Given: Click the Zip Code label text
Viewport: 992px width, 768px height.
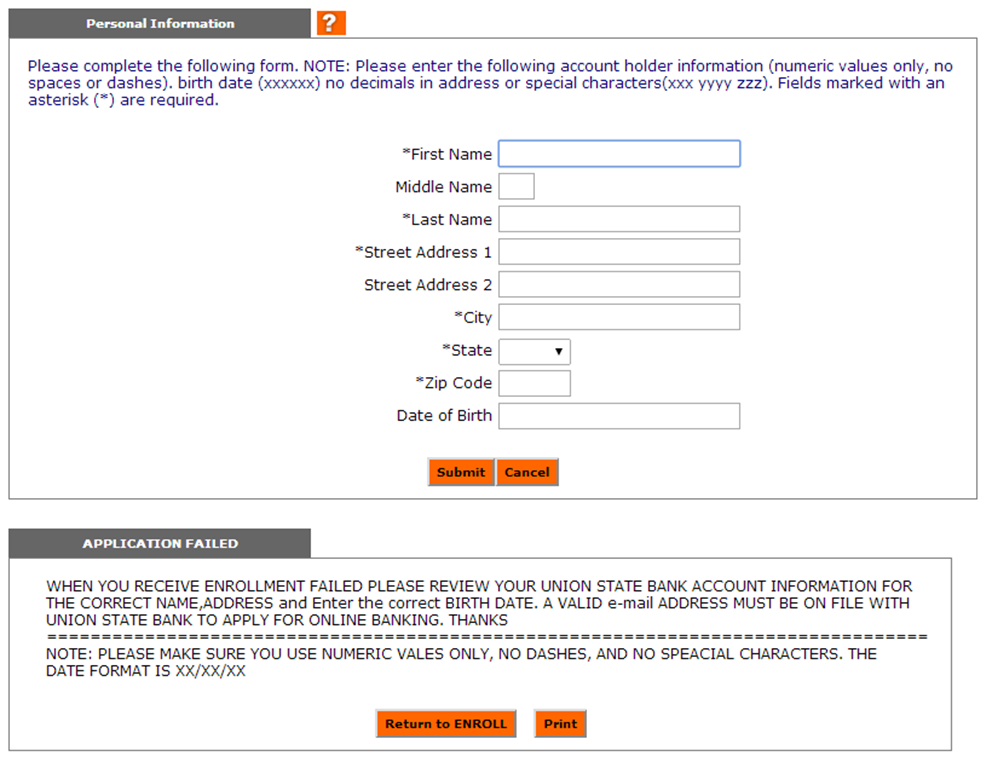Looking at the screenshot, I should pyautogui.click(x=454, y=383).
